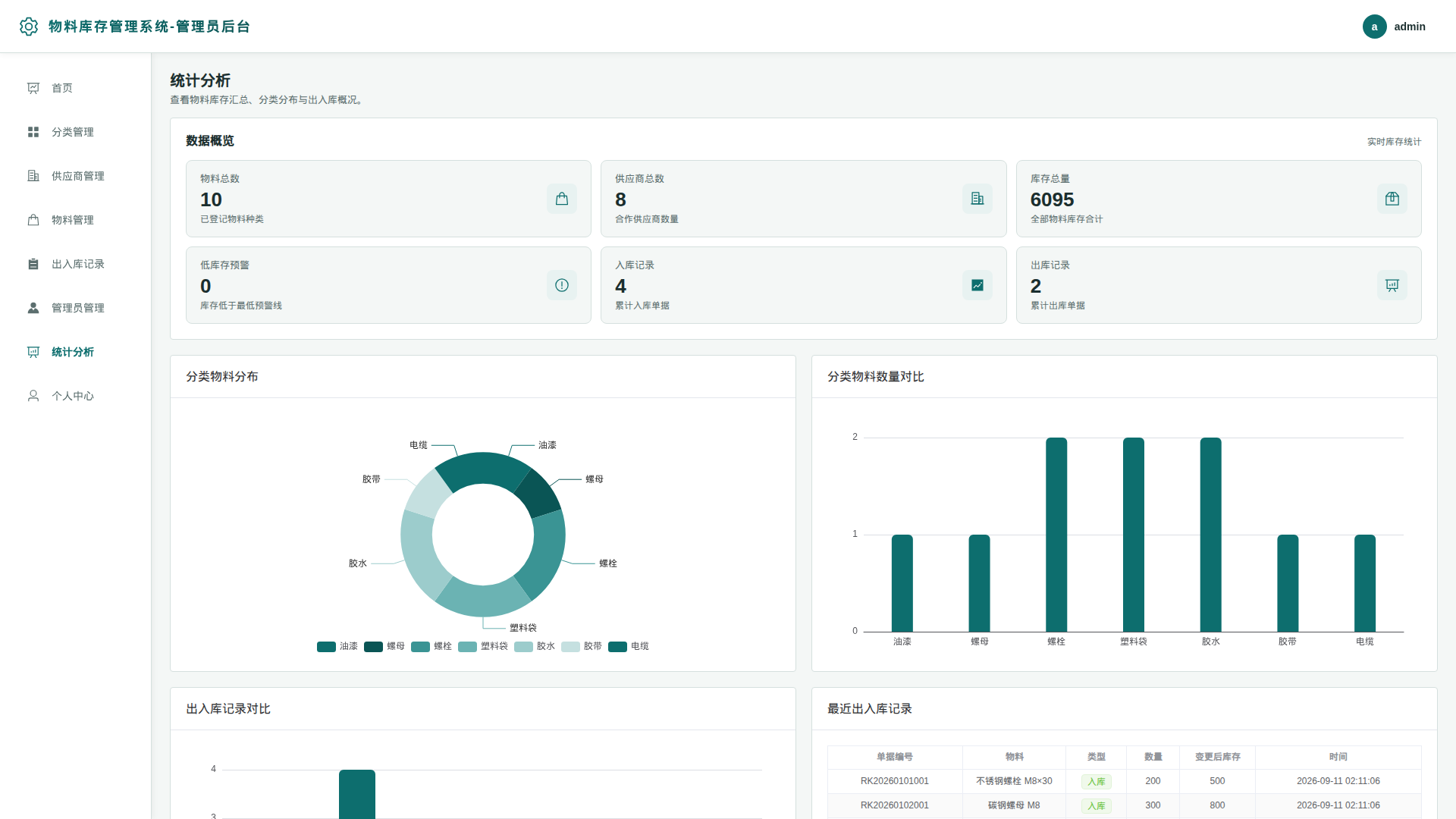Screen dimensions: 1456x819
Task: Click the 统计分析 chart icon in sidebar
Action: pyautogui.click(x=33, y=352)
